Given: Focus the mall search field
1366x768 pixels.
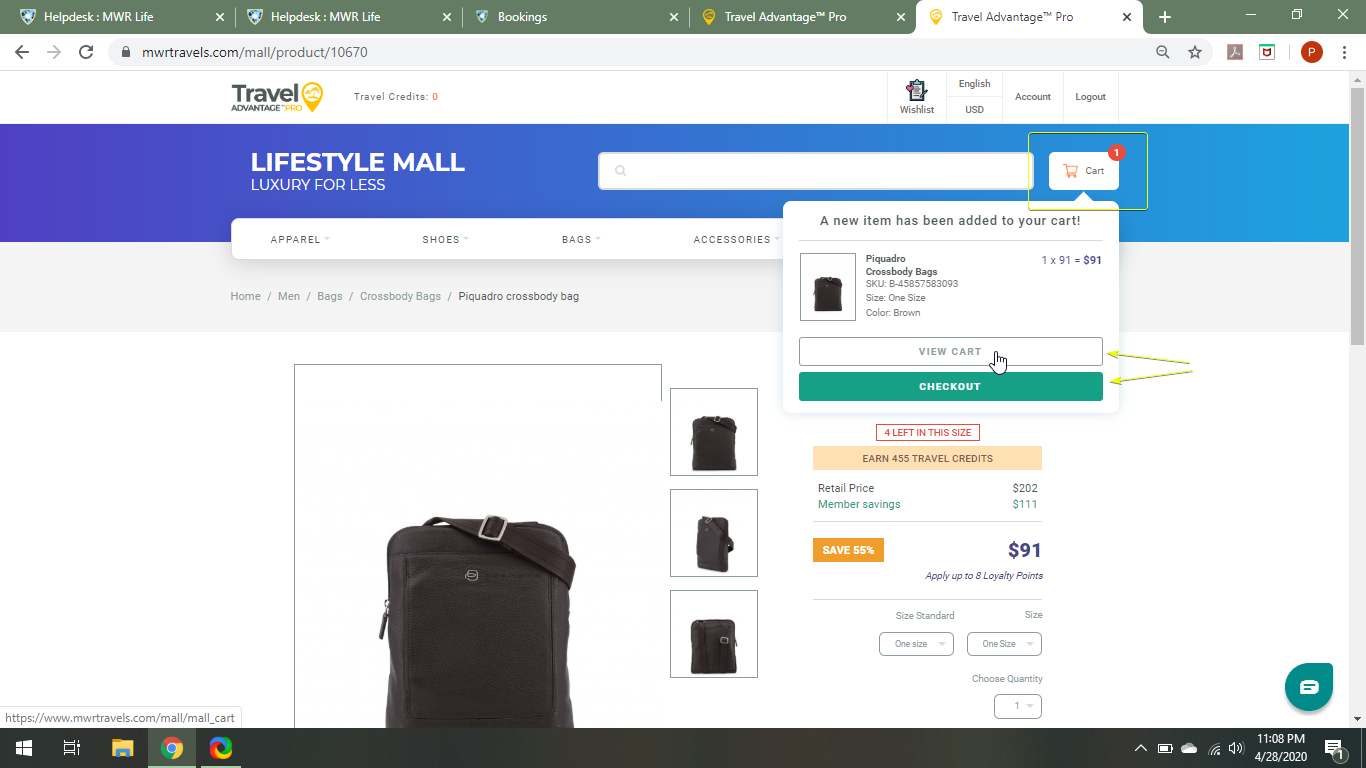Looking at the screenshot, I should coord(816,171).
